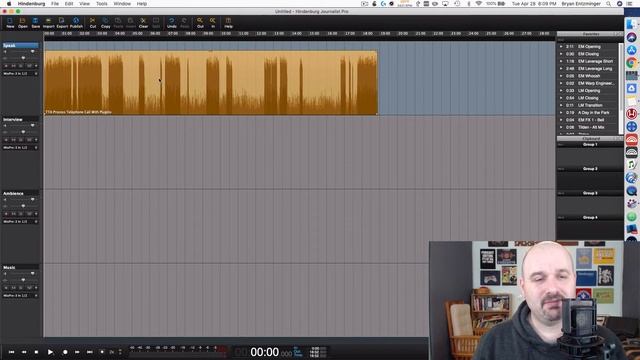The height and width of the screenshot is (360, 640).
Task: Open the Help toolbar icon
Action: click(228, 23)
